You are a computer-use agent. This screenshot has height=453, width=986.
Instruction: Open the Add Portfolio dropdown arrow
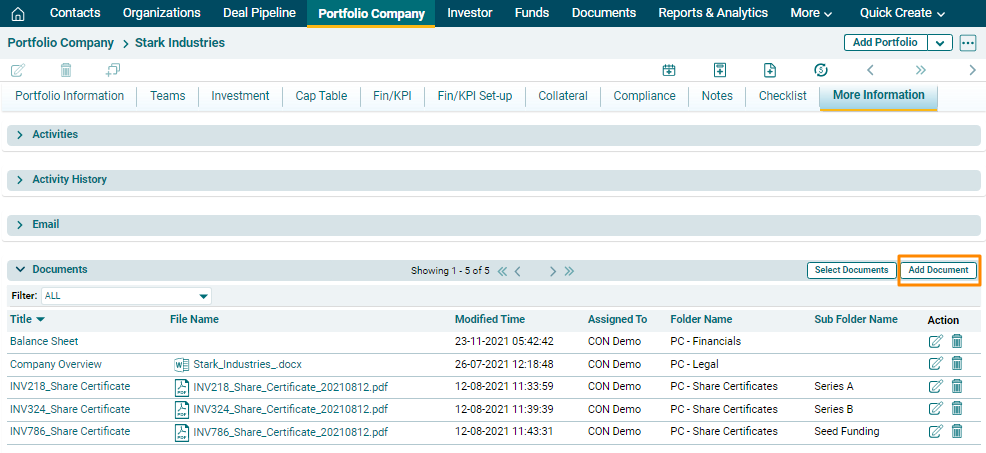pos(939,43)
